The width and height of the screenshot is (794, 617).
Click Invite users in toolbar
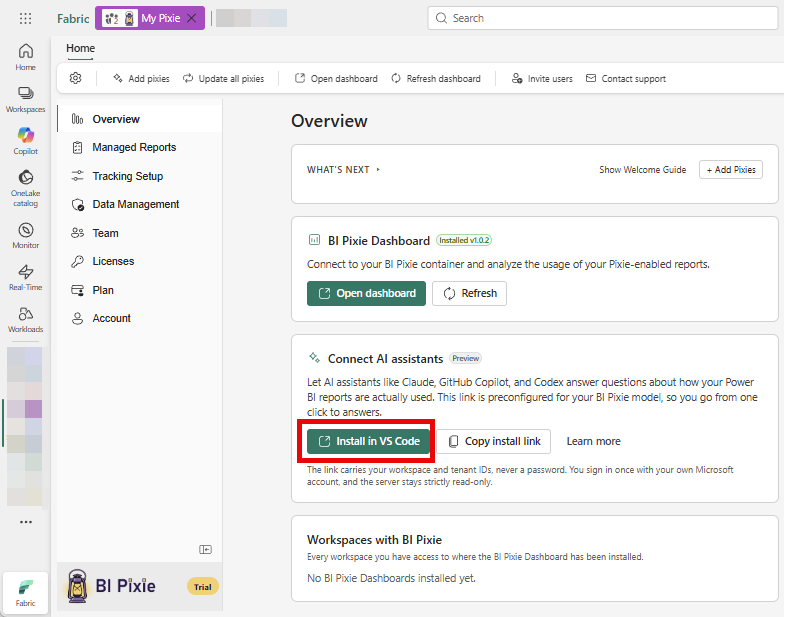tap(542, 79)
